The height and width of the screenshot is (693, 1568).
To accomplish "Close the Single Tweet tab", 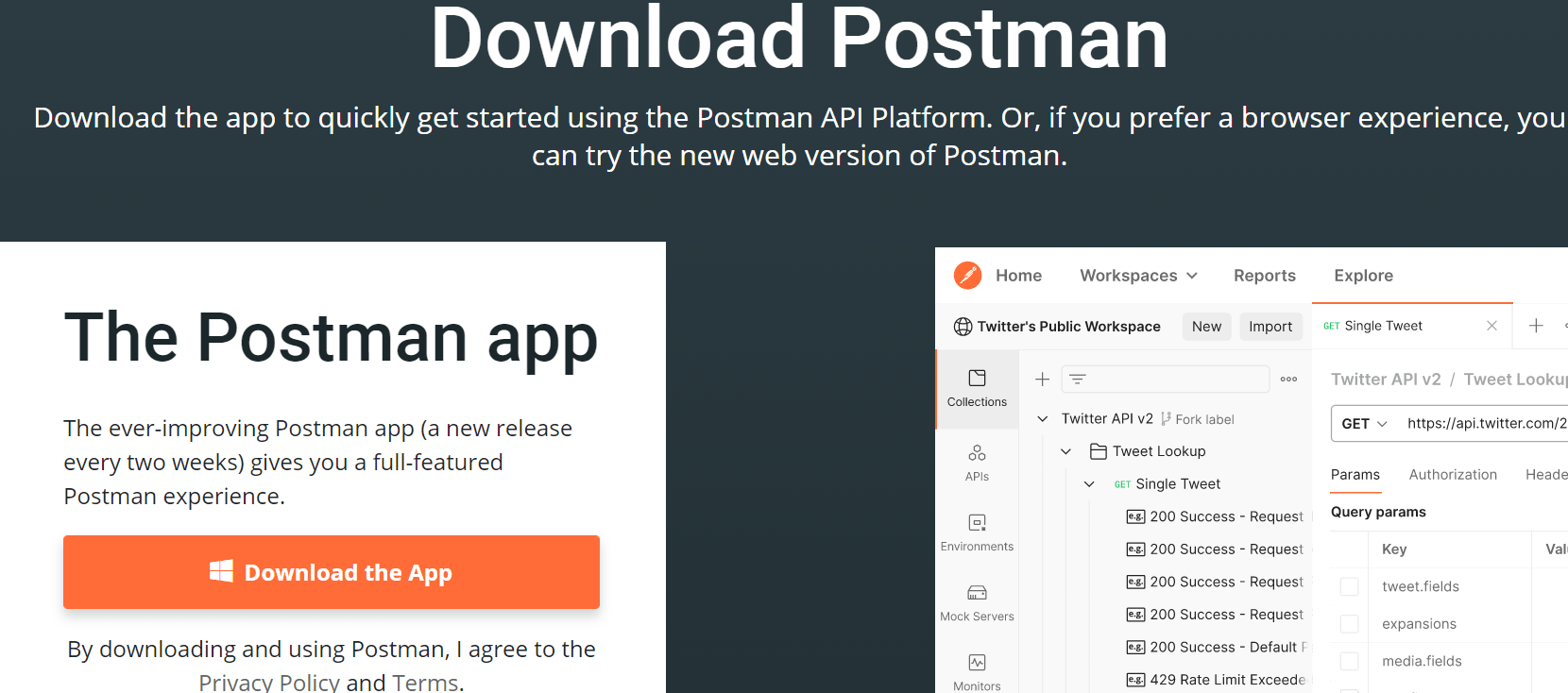I will [1491, 326].
